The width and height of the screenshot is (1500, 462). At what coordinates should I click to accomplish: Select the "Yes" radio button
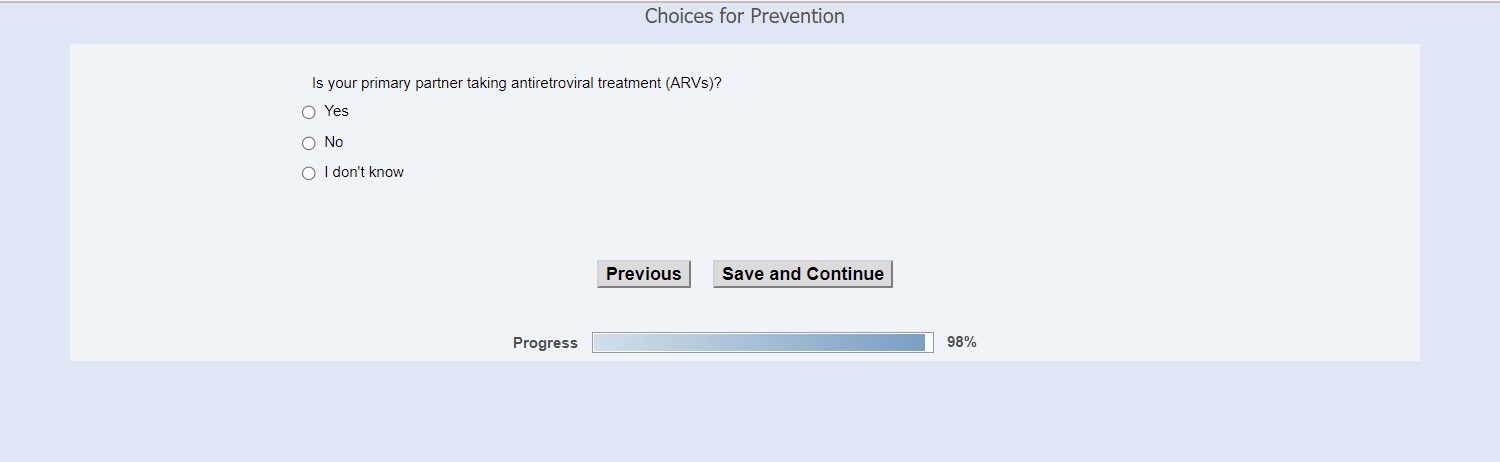point(309,112)
